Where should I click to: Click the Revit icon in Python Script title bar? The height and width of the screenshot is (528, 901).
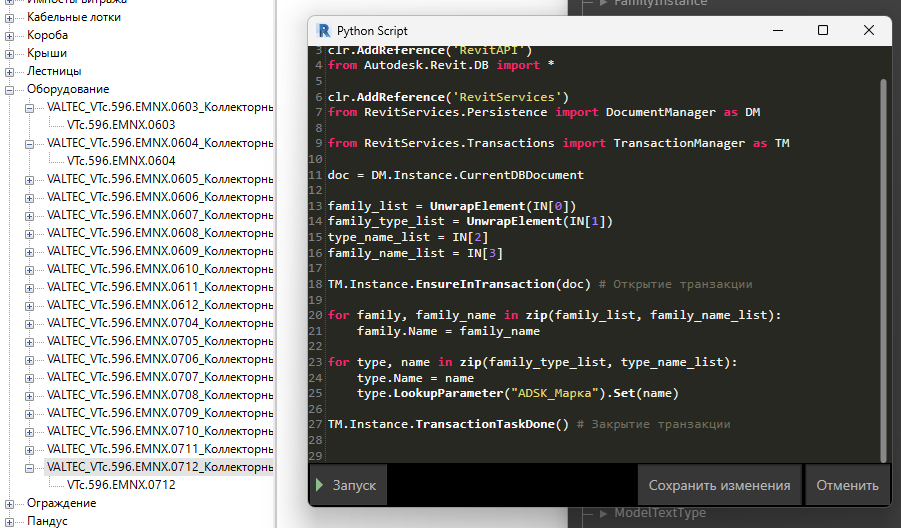point(324,30)
